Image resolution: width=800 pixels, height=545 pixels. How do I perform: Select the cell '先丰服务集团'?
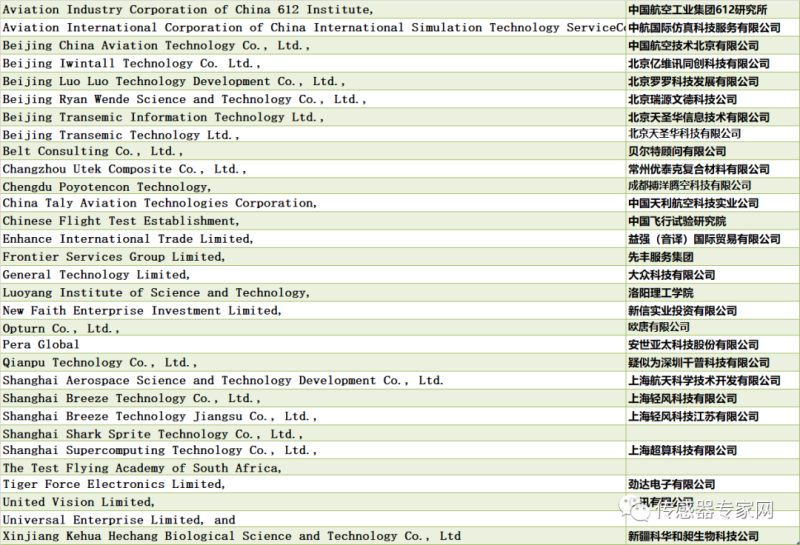tap(711, 257)
